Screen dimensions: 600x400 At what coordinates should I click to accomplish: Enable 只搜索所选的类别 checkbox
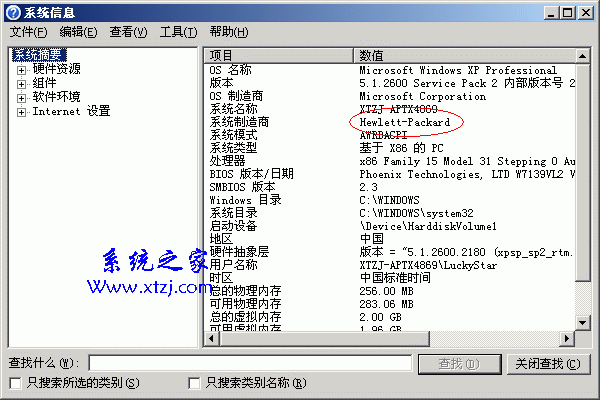click(x=15, y=383)
